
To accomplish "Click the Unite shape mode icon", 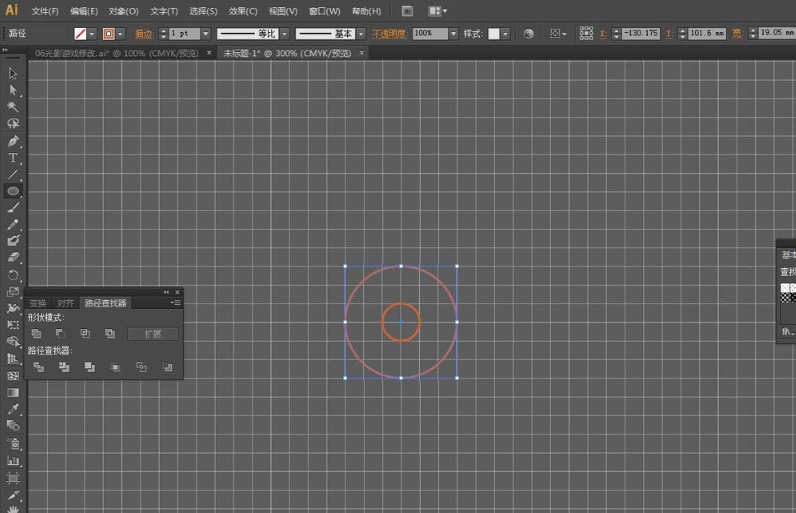I will [37, 333].
